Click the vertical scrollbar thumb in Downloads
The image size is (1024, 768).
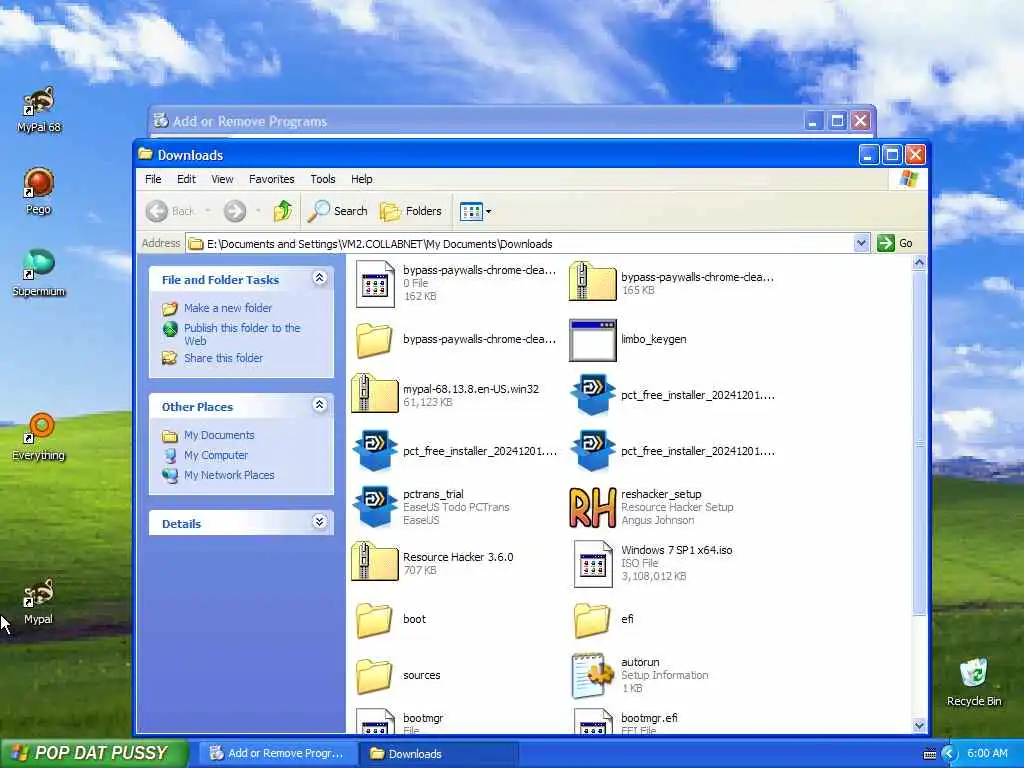[x=919, y=443]
